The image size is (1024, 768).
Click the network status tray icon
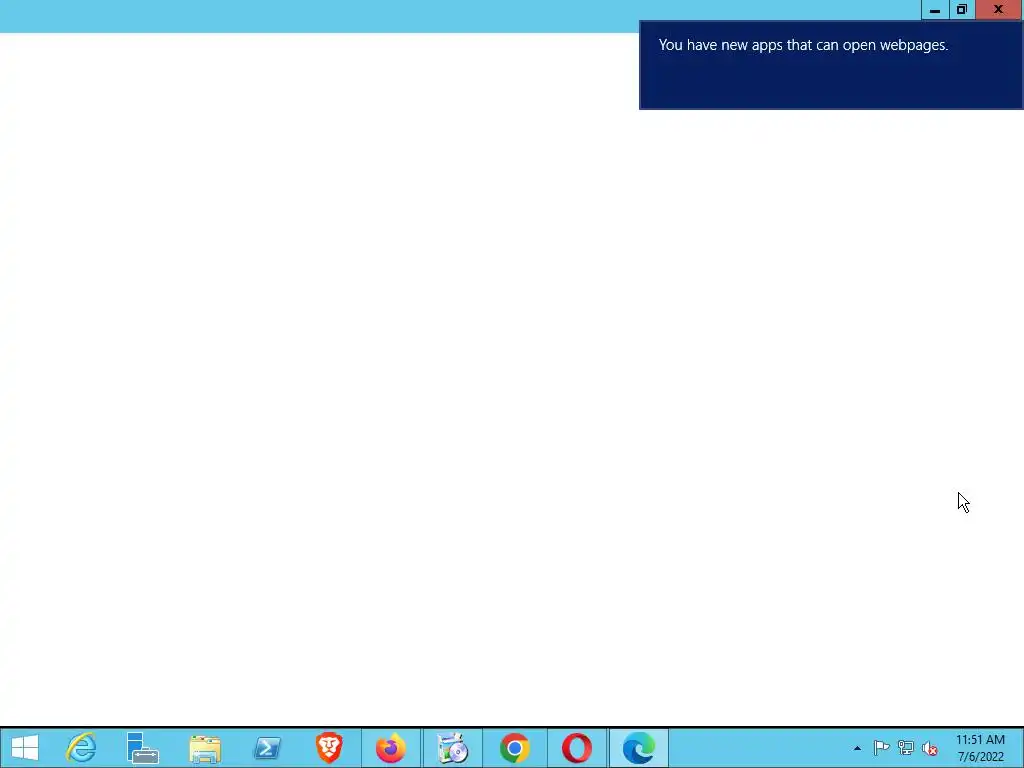click(906, 748)
